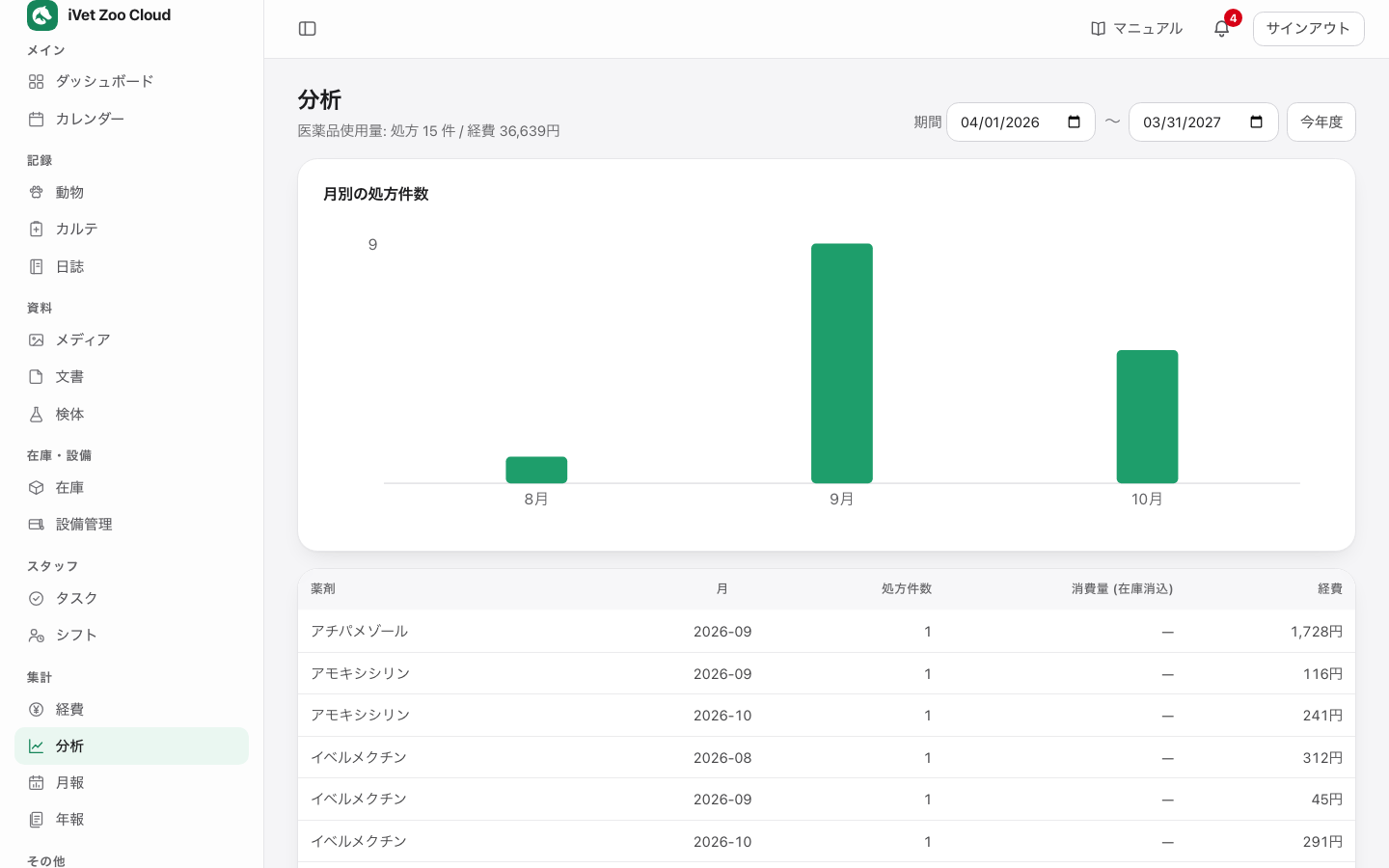Click the iVet Zoo Cloud logo icon
The width and height of the screenshot is (1389, 868).
pos(42,15)
